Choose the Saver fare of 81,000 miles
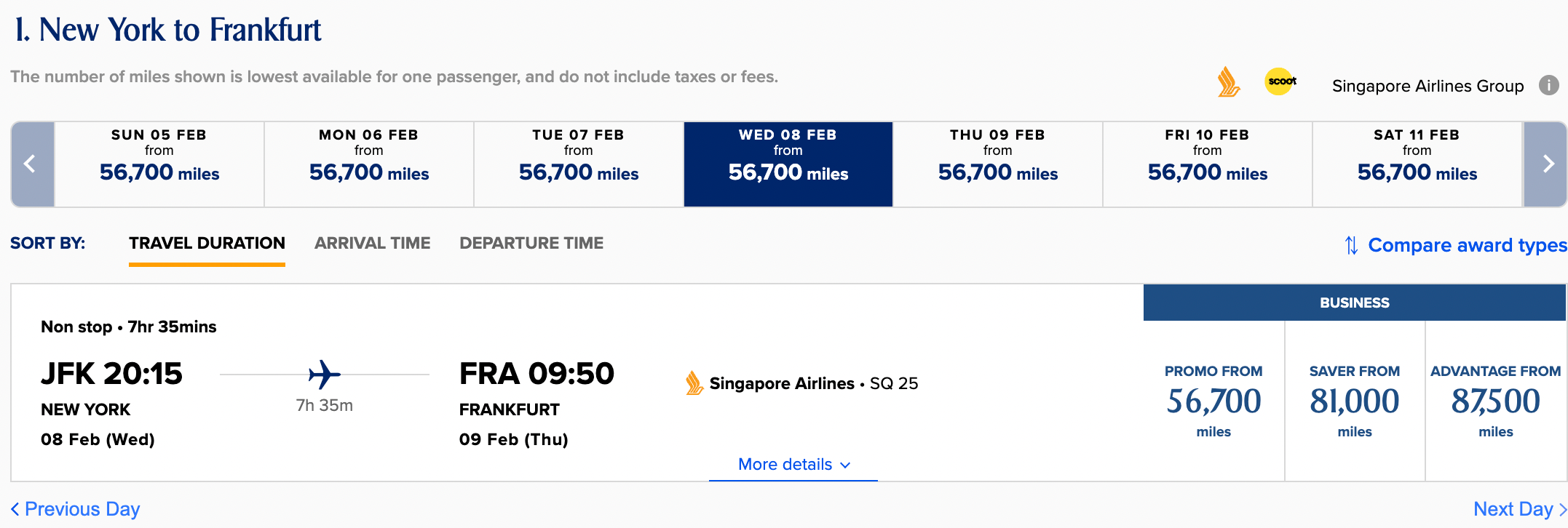Screen dimensions: 1568x528 click(1353, 400)
